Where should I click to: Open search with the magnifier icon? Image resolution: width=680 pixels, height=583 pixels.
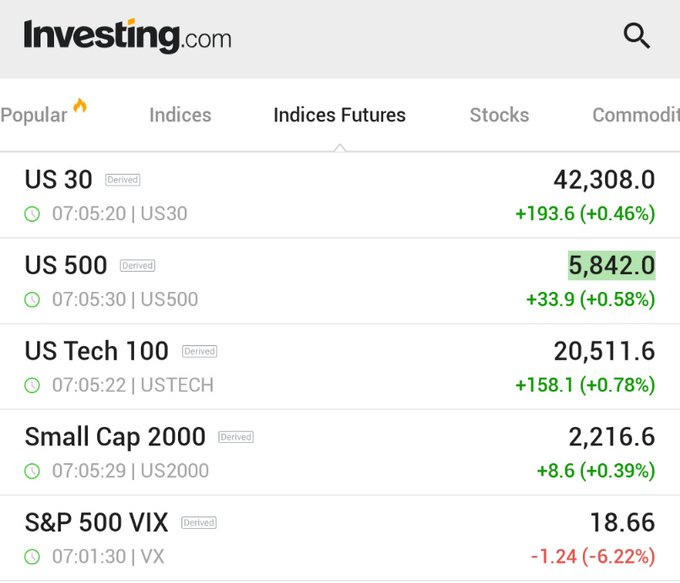pos(637,36)
